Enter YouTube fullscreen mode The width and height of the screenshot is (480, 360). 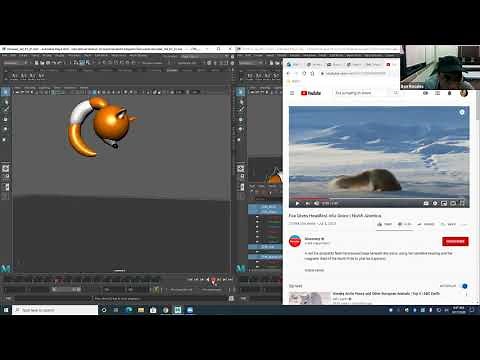462,203
